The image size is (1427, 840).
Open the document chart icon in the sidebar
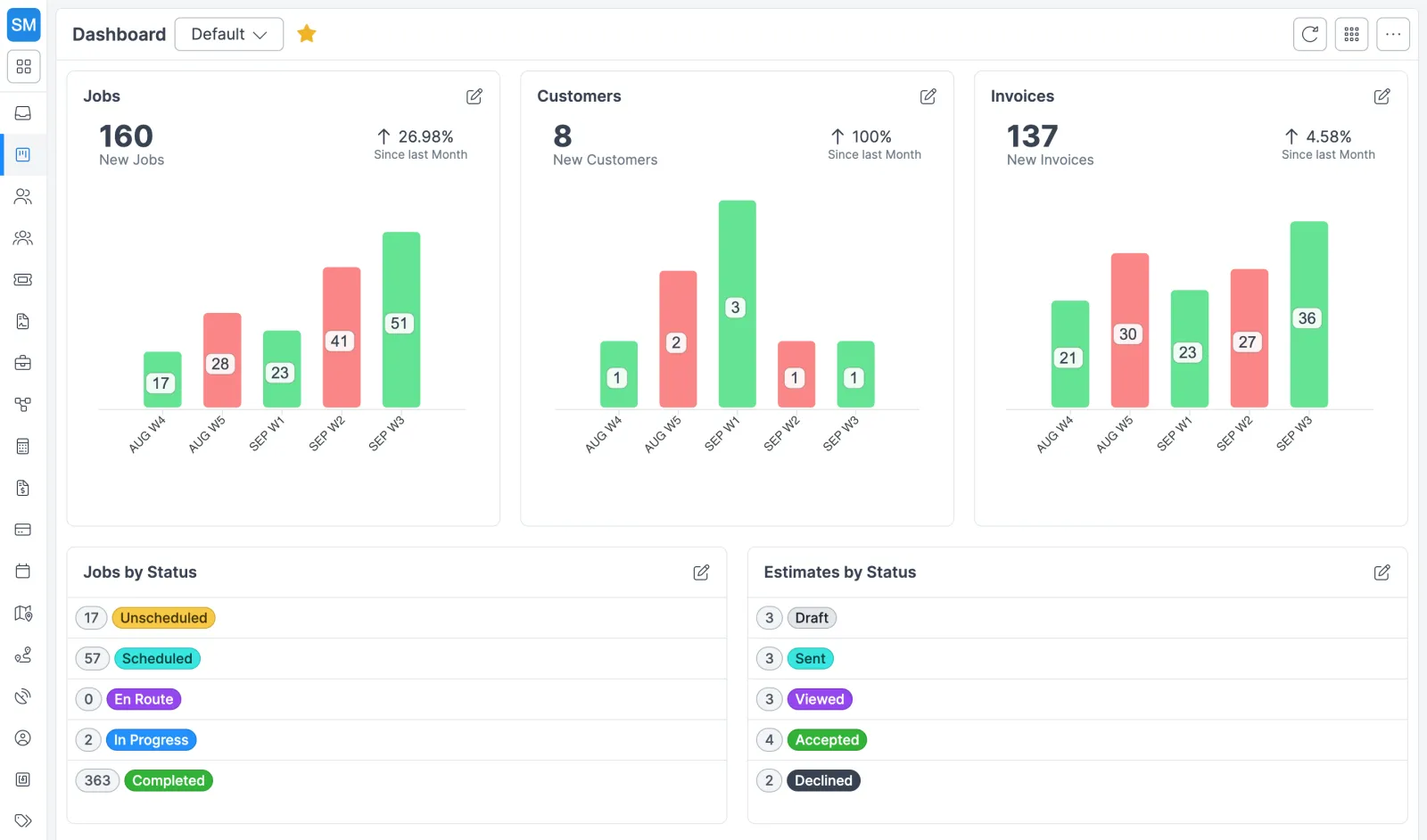pos(23,322)
